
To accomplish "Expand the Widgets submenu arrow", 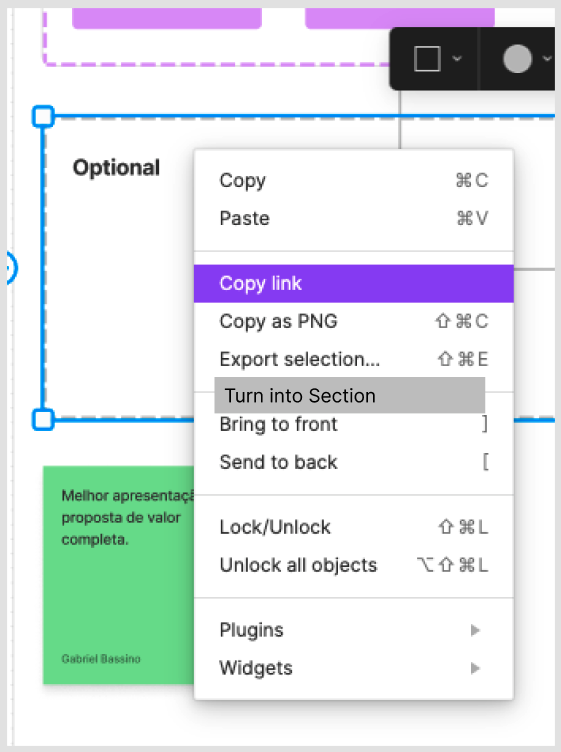I will [475, 668].
